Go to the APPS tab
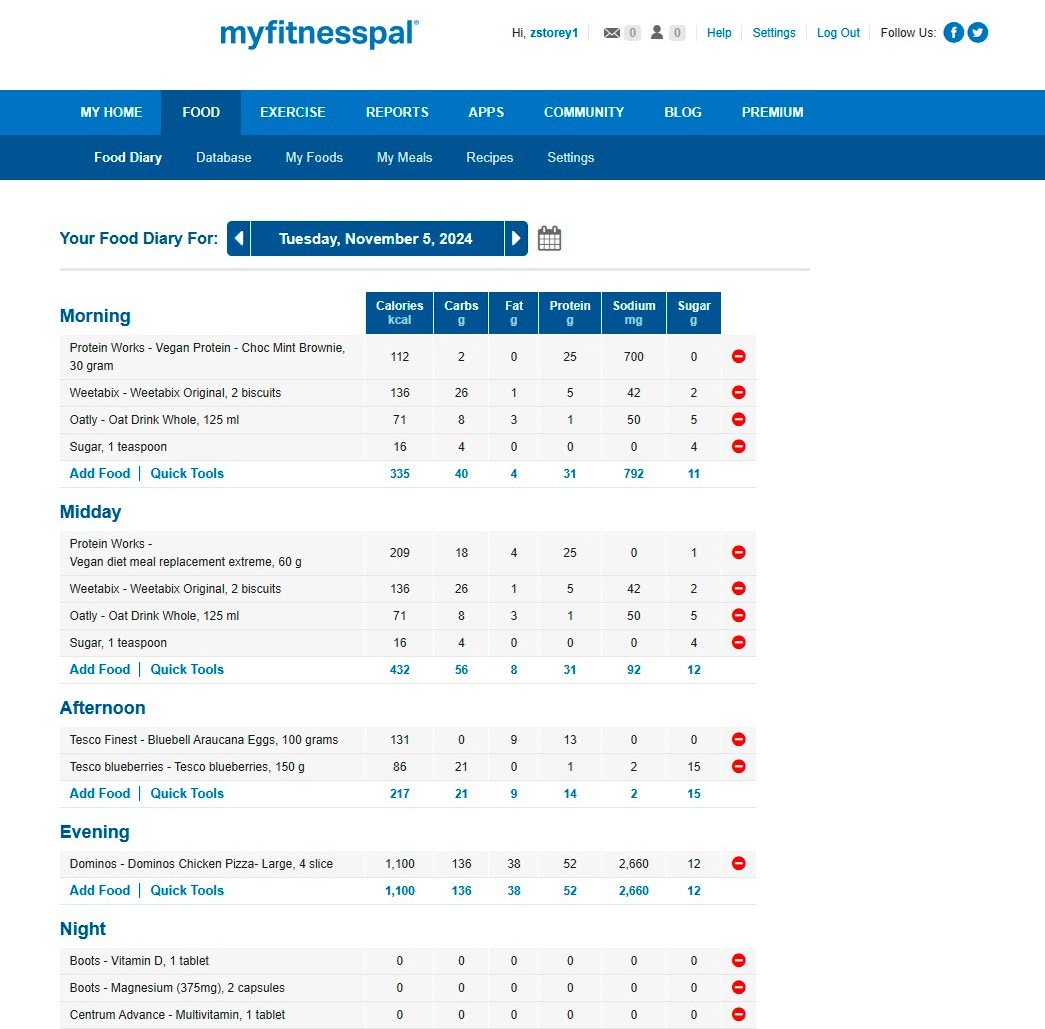This screenshot has height=1029, width=1045. coord(486,112)
